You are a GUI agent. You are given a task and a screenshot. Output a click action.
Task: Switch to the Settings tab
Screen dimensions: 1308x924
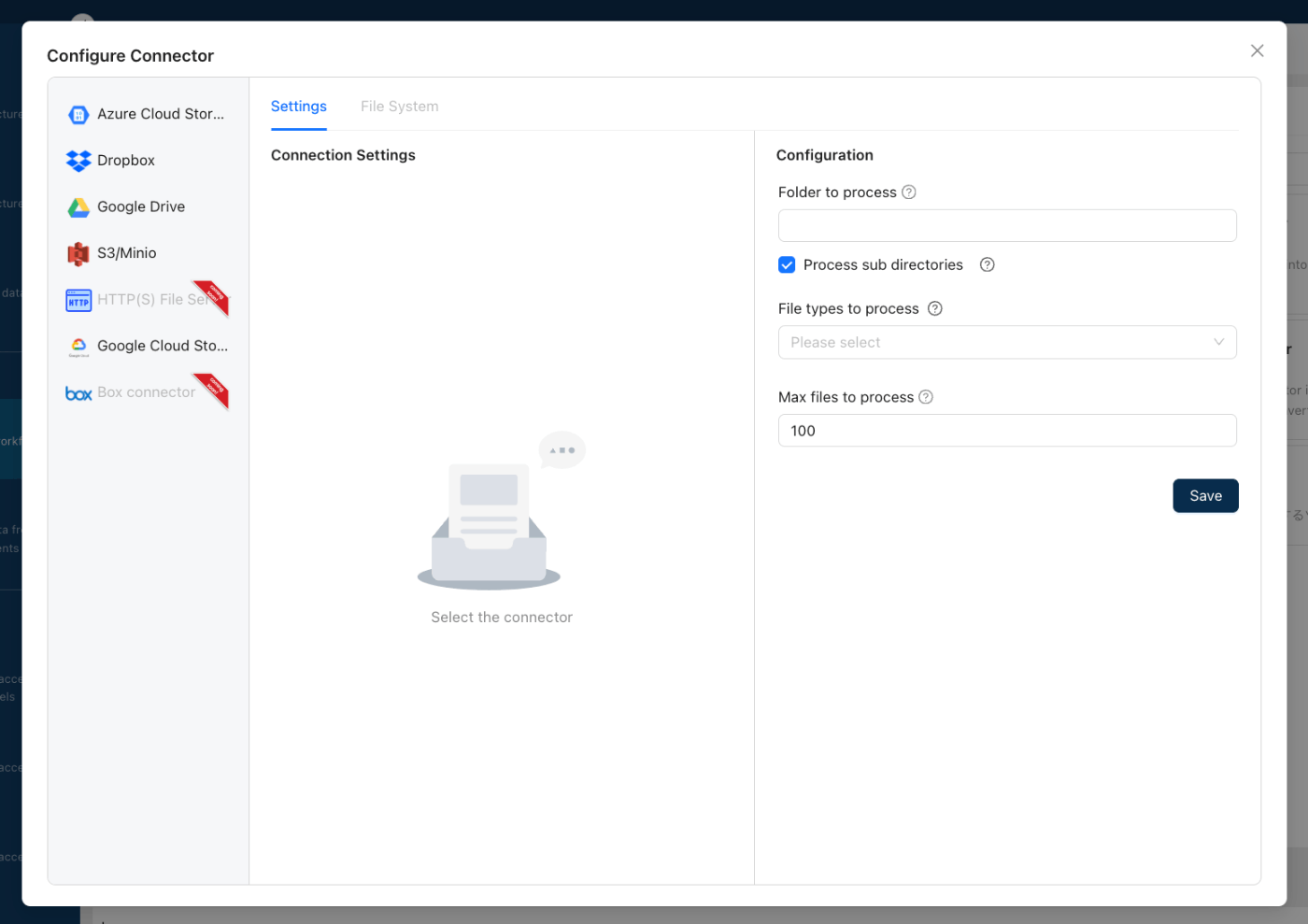pyautogui.click(x=299, y=107)
